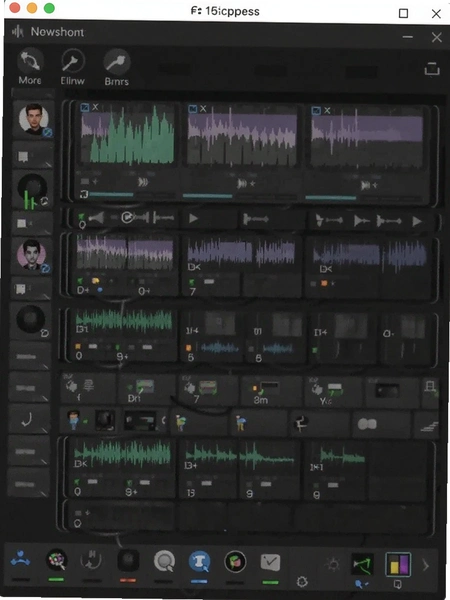
Task: Click the Nowshont panel title
Action: (x=57, y=32)
